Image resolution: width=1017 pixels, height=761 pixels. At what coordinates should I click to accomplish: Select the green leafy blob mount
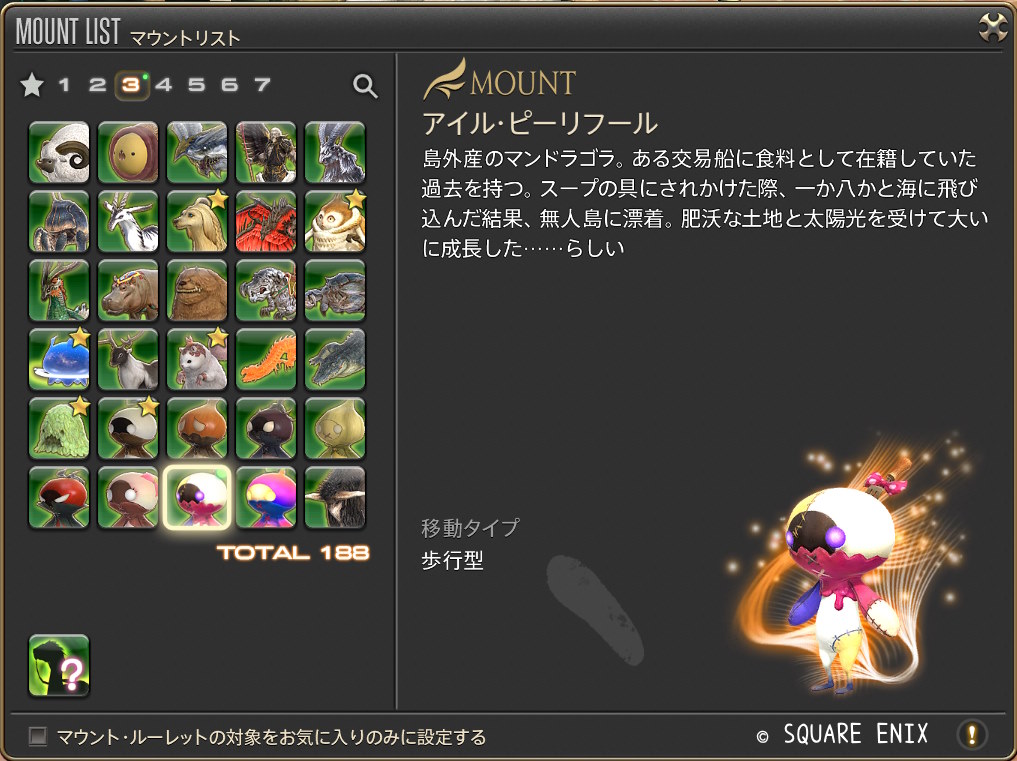pos(59,428)
